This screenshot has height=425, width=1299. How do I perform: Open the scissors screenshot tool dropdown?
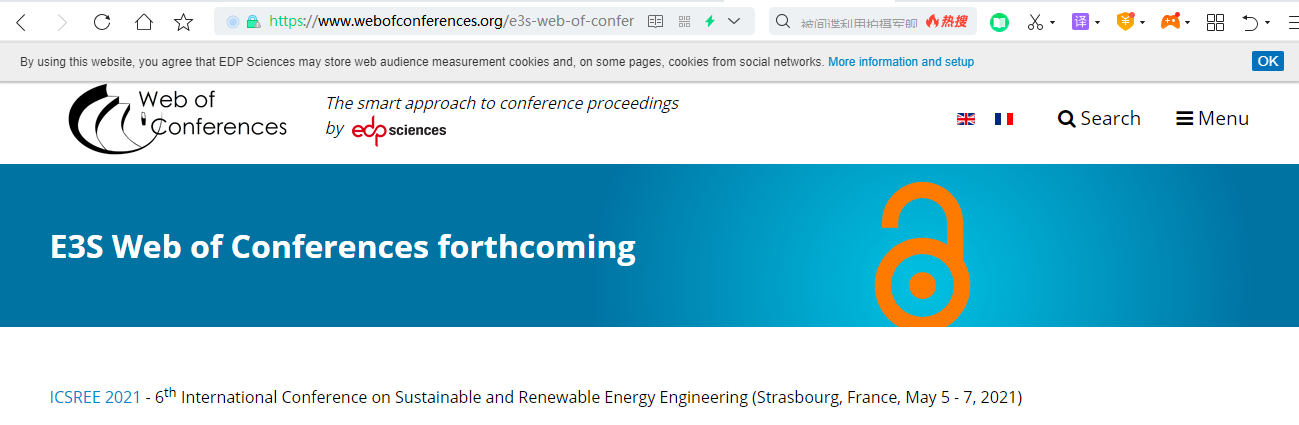pos(1040,21)
